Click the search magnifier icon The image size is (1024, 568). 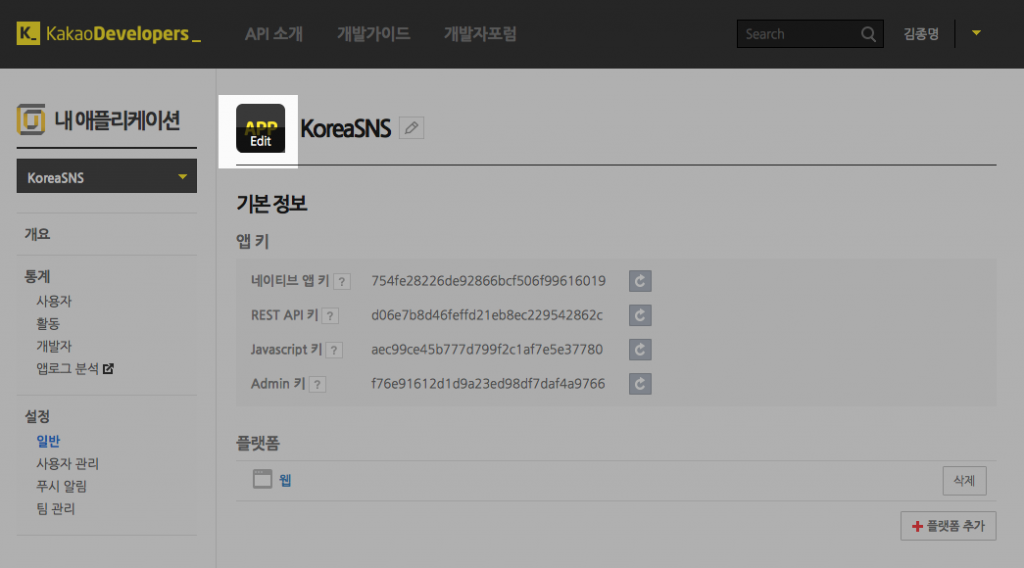tap(868, 34)
